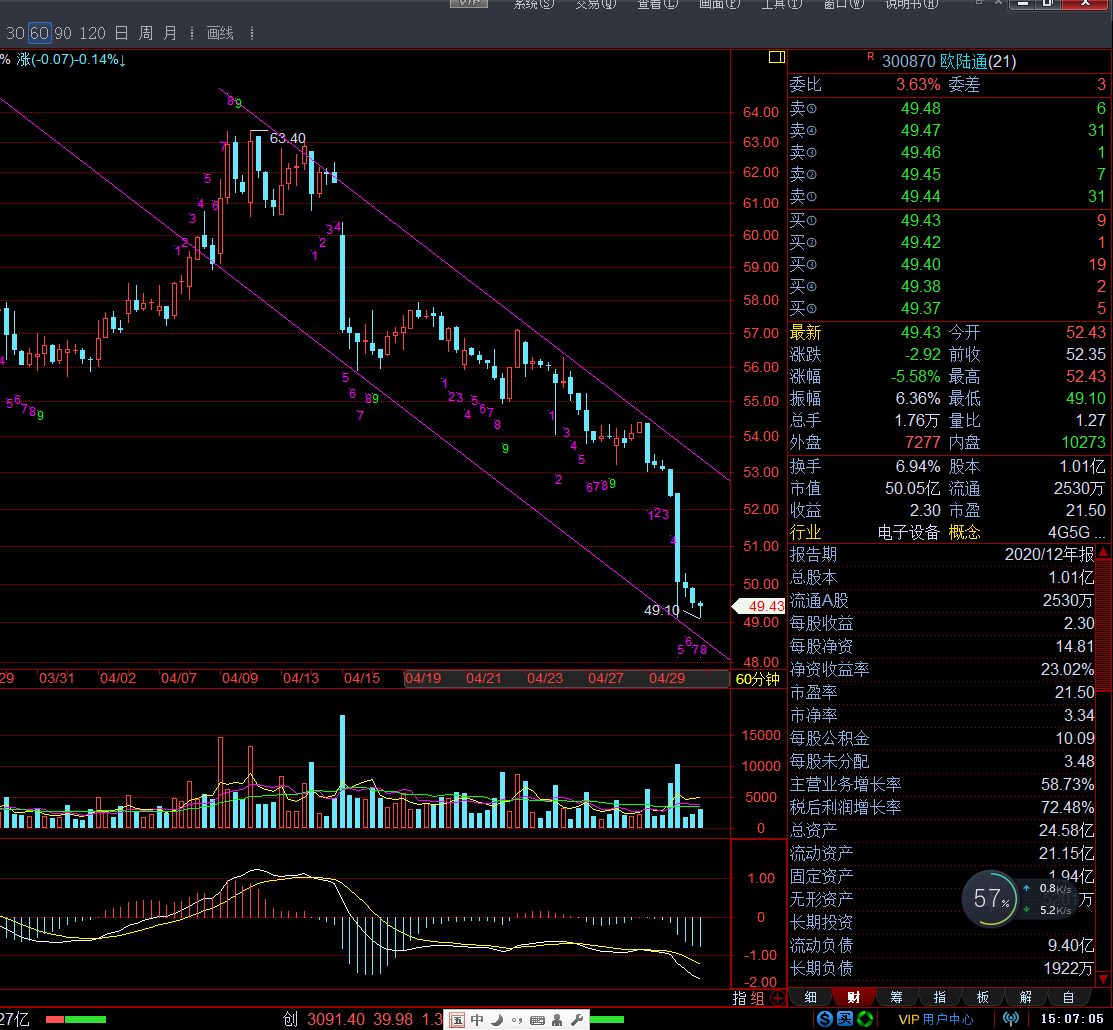Viewport: 1113px width, 1030px height.
Task: Select the 60 minute period
Action: [39, 33]
